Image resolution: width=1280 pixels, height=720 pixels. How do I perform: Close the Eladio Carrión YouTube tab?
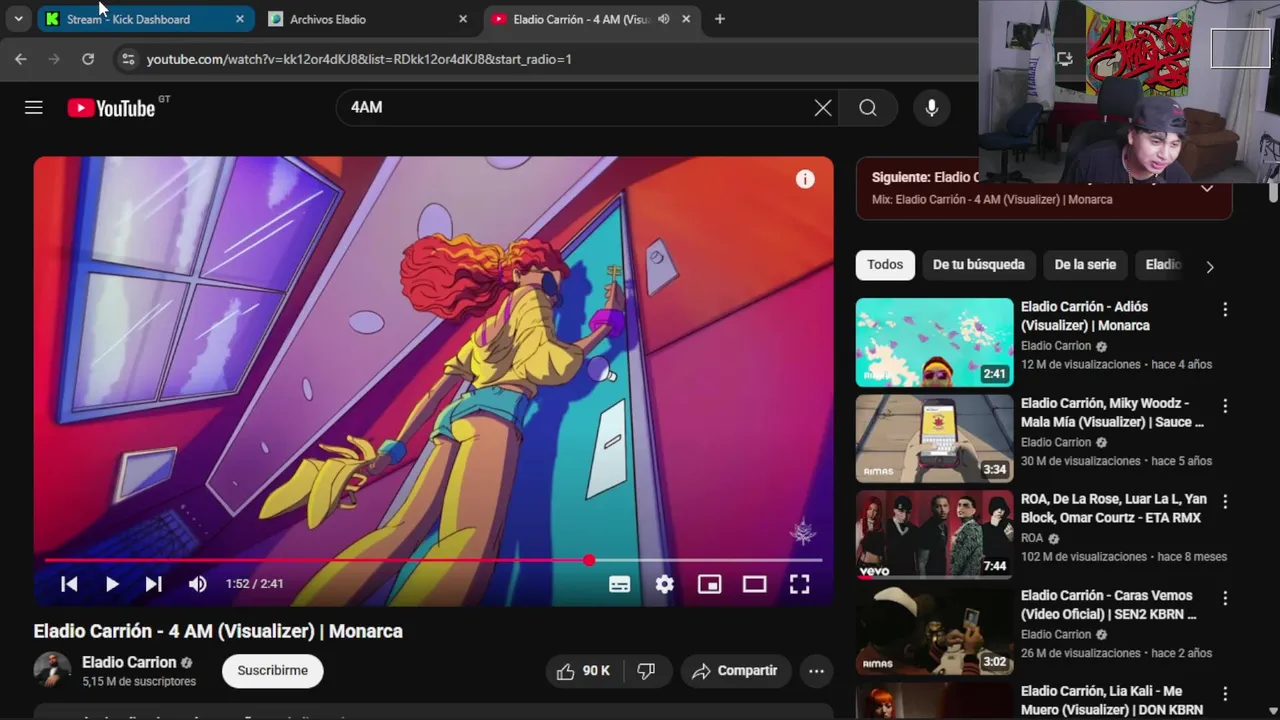point(686,19)
